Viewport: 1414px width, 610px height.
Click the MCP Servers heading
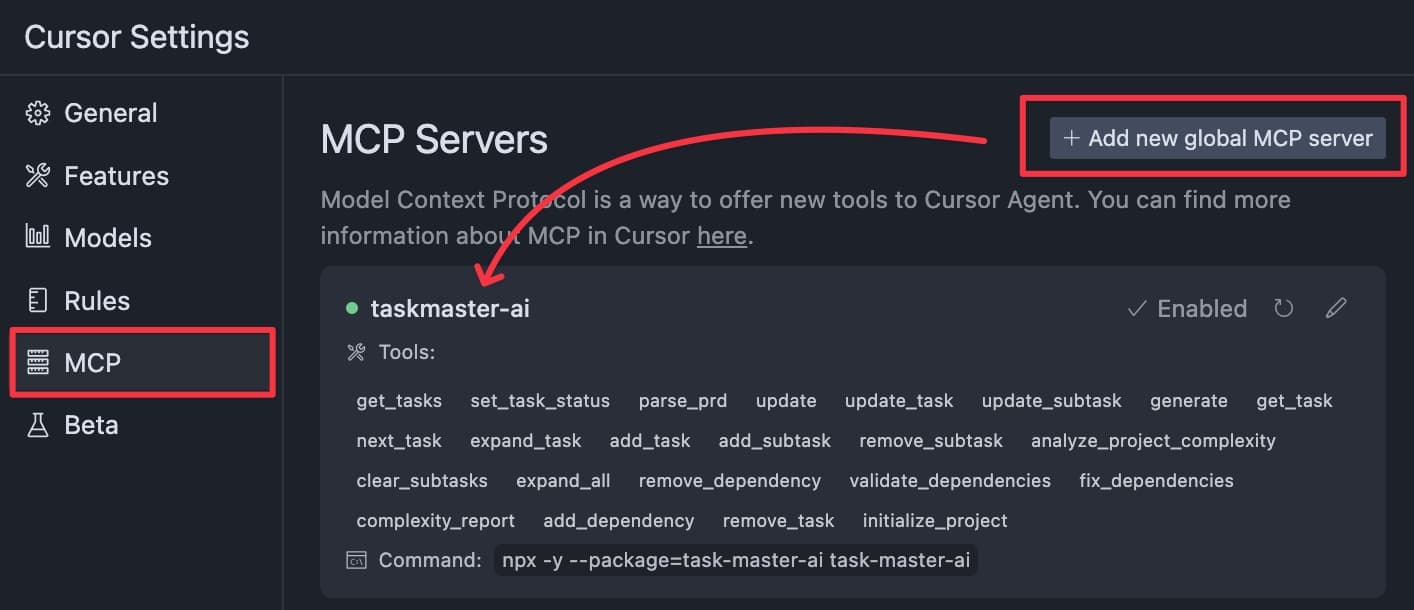[x=434, y=139]
